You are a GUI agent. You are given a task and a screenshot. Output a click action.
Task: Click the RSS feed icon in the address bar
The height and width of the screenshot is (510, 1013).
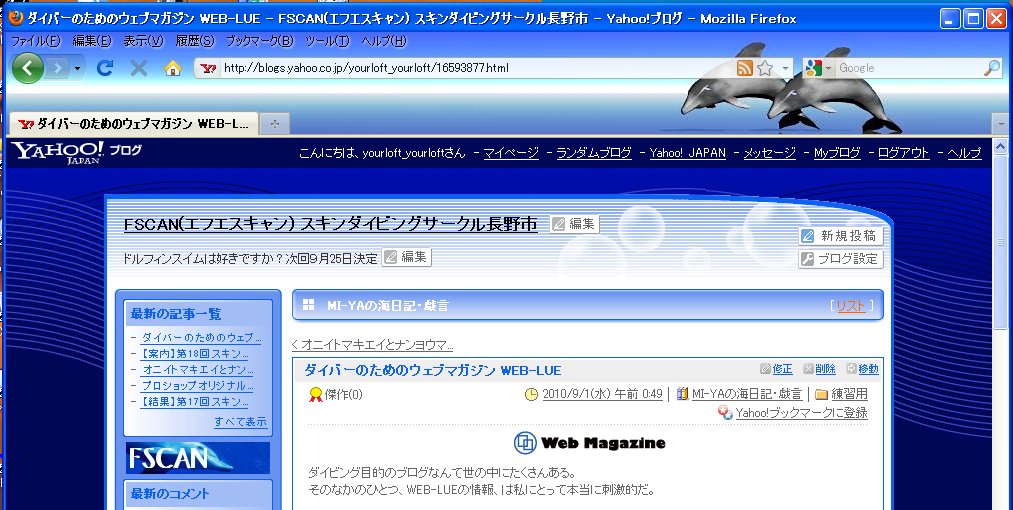click(744, 68)
